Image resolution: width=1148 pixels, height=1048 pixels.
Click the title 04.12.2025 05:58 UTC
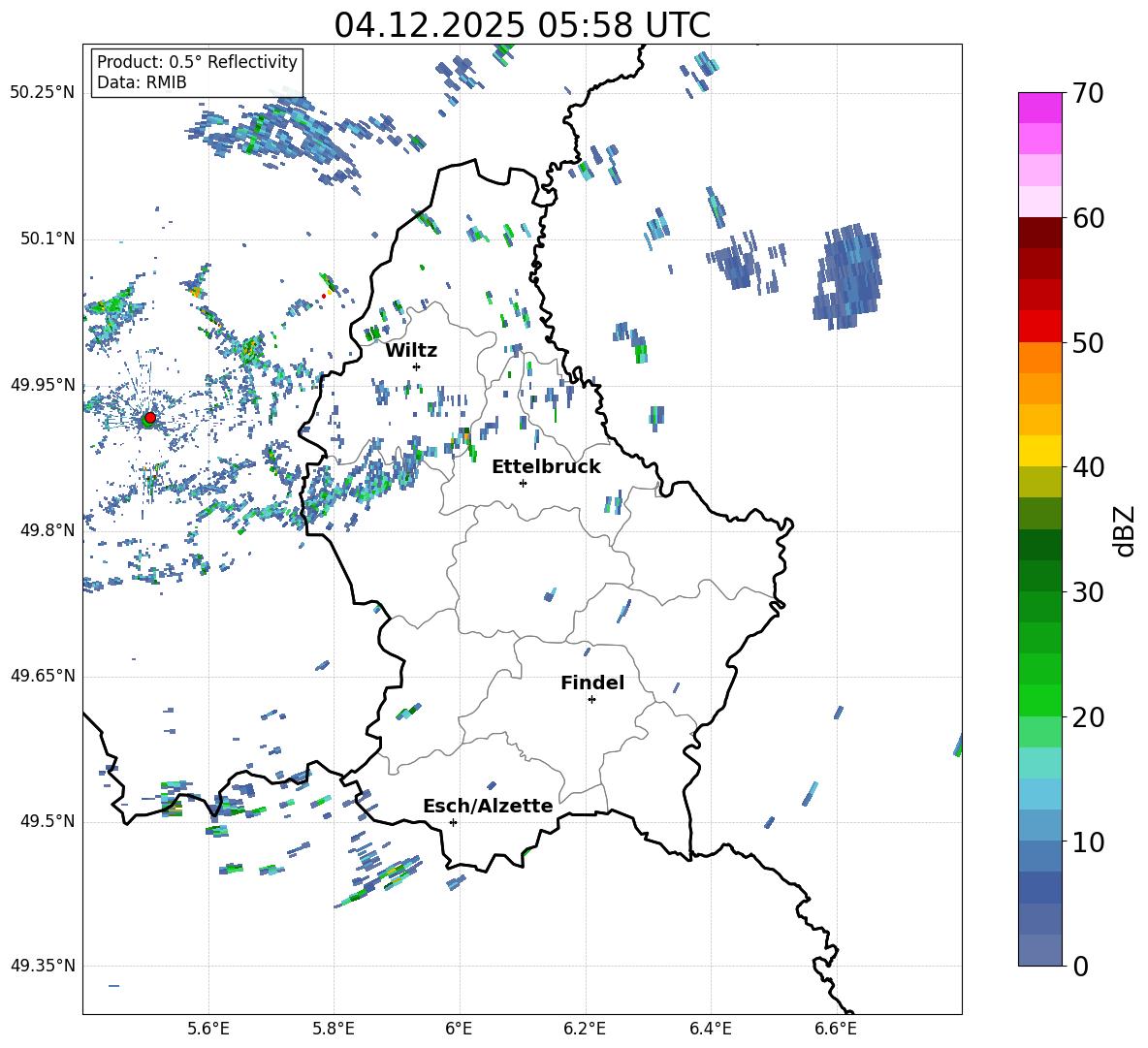(522, 25)
